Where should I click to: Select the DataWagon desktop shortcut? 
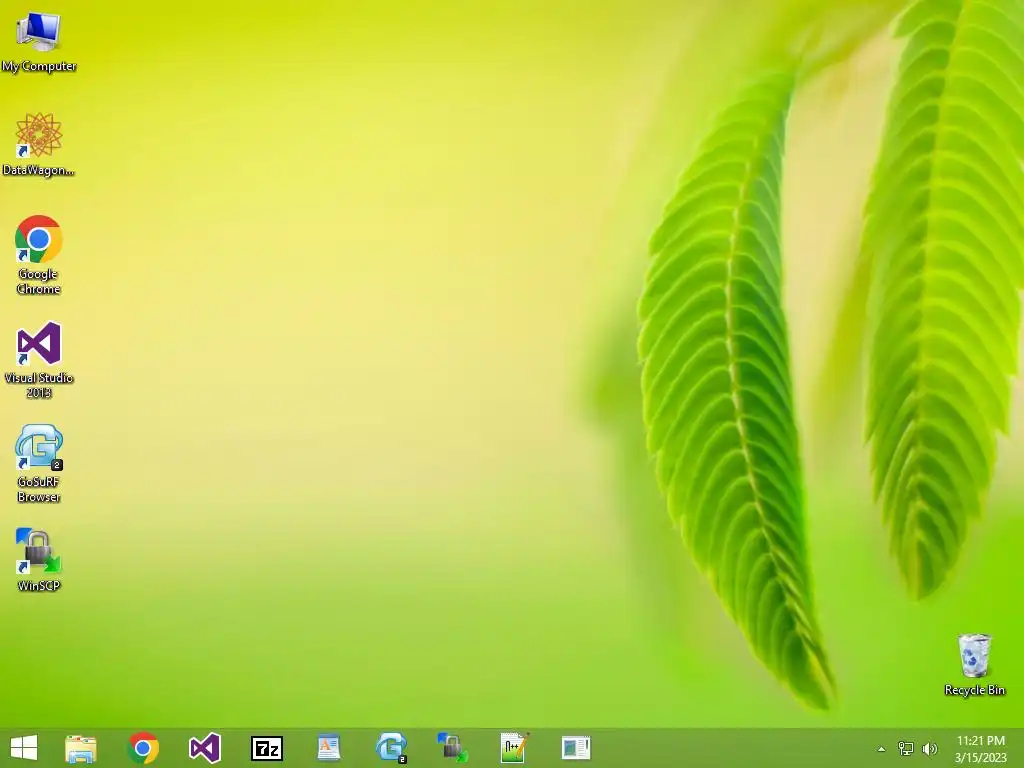[x=39, y=144]
